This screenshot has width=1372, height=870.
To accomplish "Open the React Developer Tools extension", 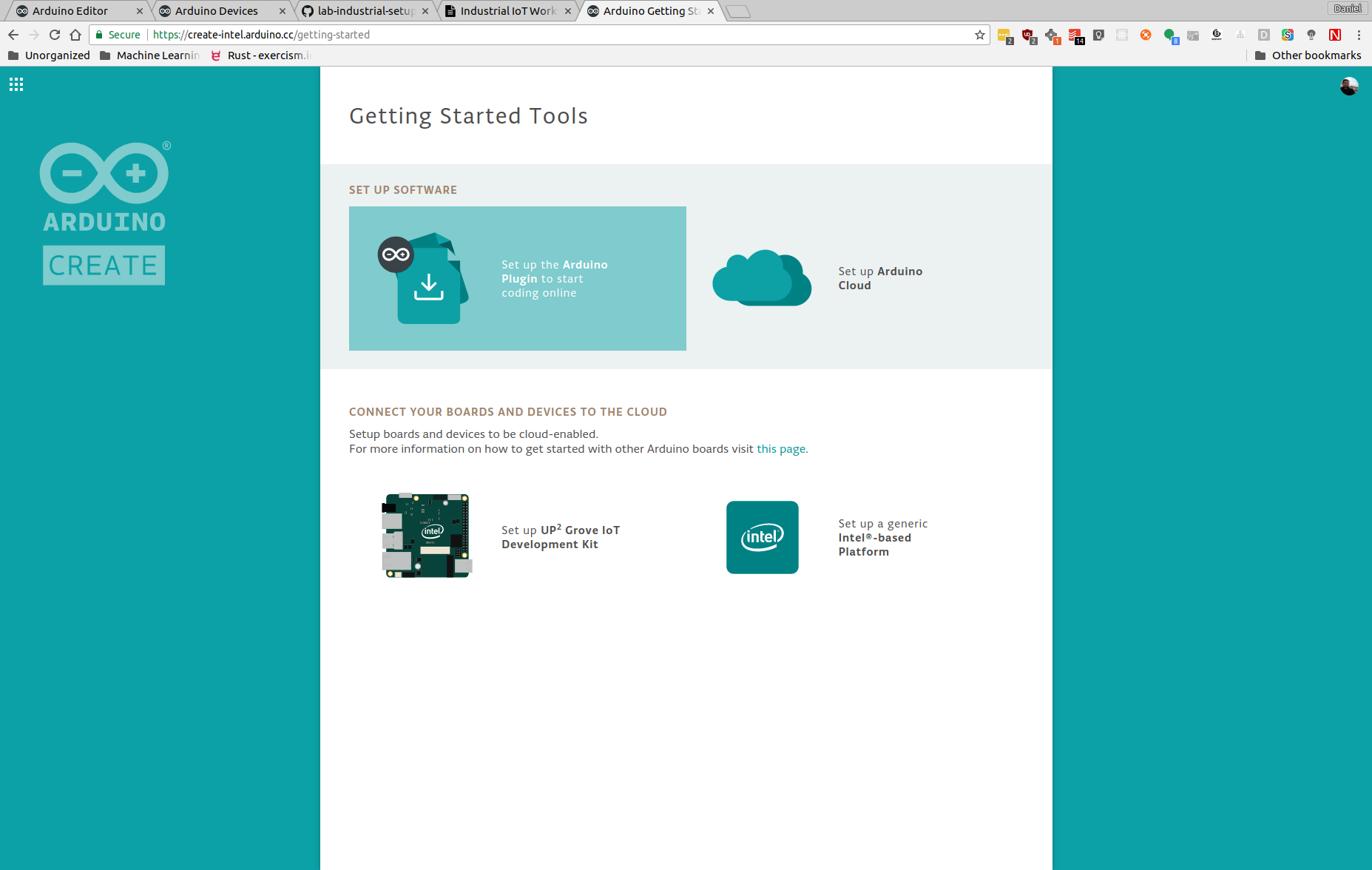I will (x=1122, y=35).
